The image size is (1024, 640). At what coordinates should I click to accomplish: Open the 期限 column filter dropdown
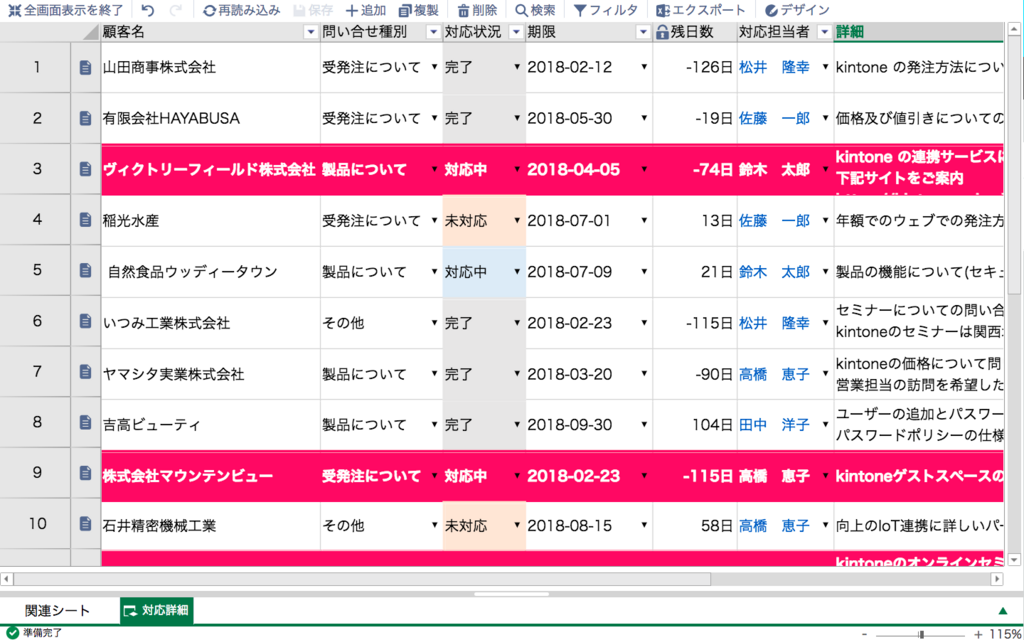641,32
